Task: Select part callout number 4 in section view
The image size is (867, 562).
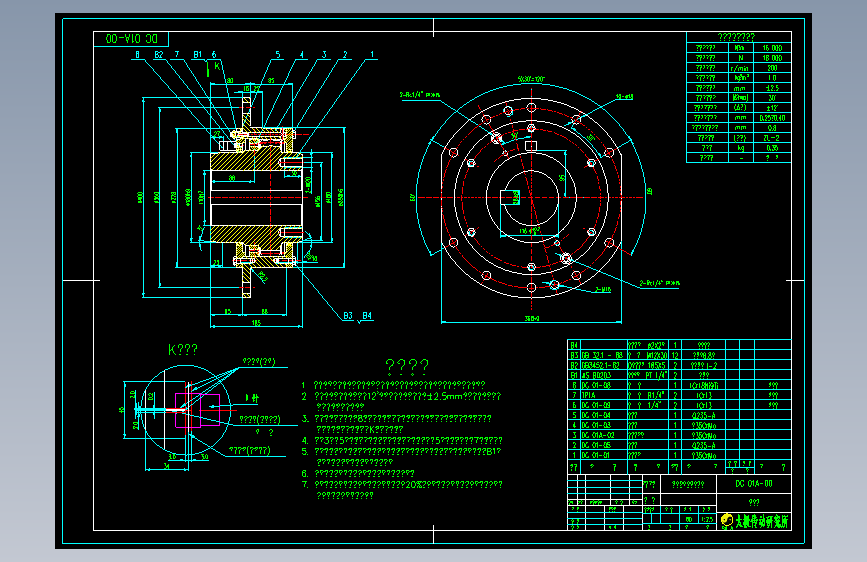Action: 301,55
